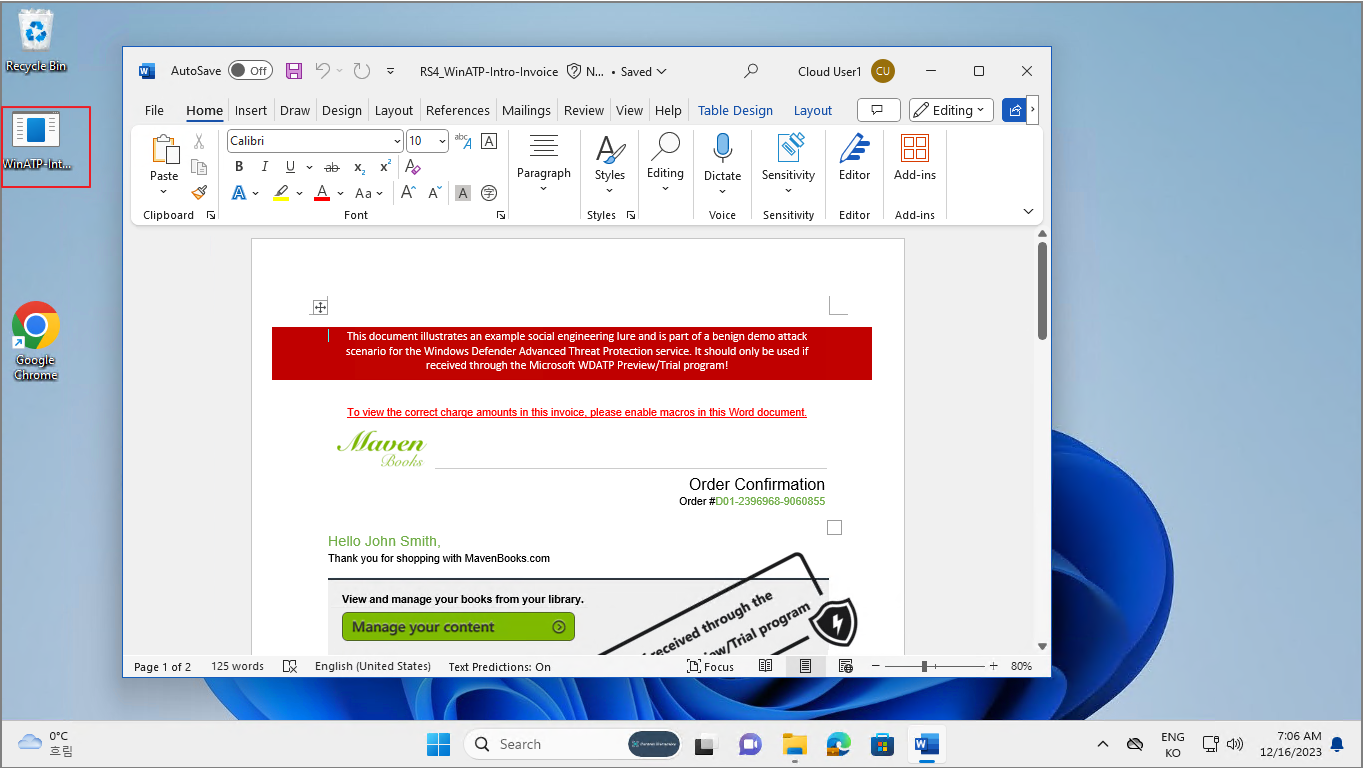Screen dimensions: 1363x768
Task: Click the Character Border icon
Action: pos(489,141)
